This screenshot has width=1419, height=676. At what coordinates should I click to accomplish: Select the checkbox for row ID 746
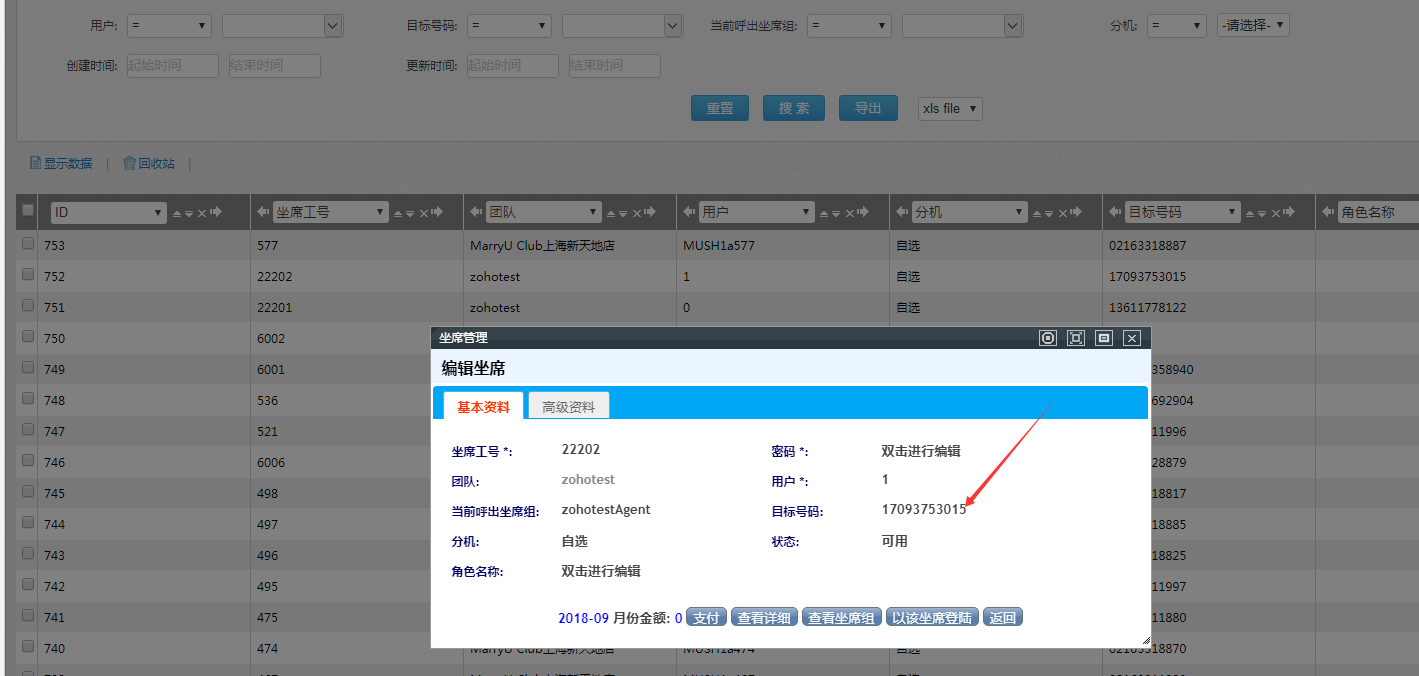(28, 462)
